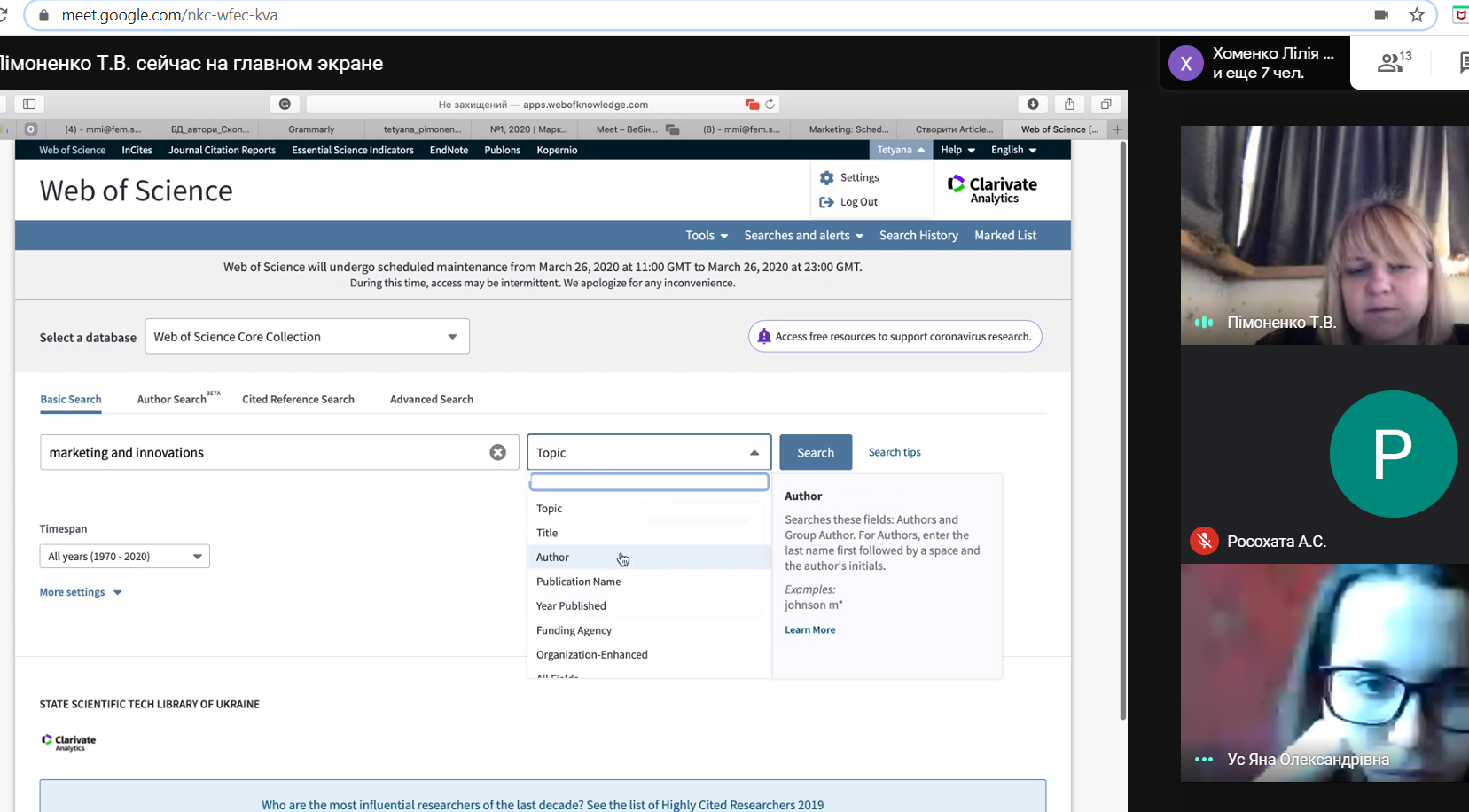Clear the search text with the X icon
Screen dimensions: 1469x812
(x=497, y=452)
